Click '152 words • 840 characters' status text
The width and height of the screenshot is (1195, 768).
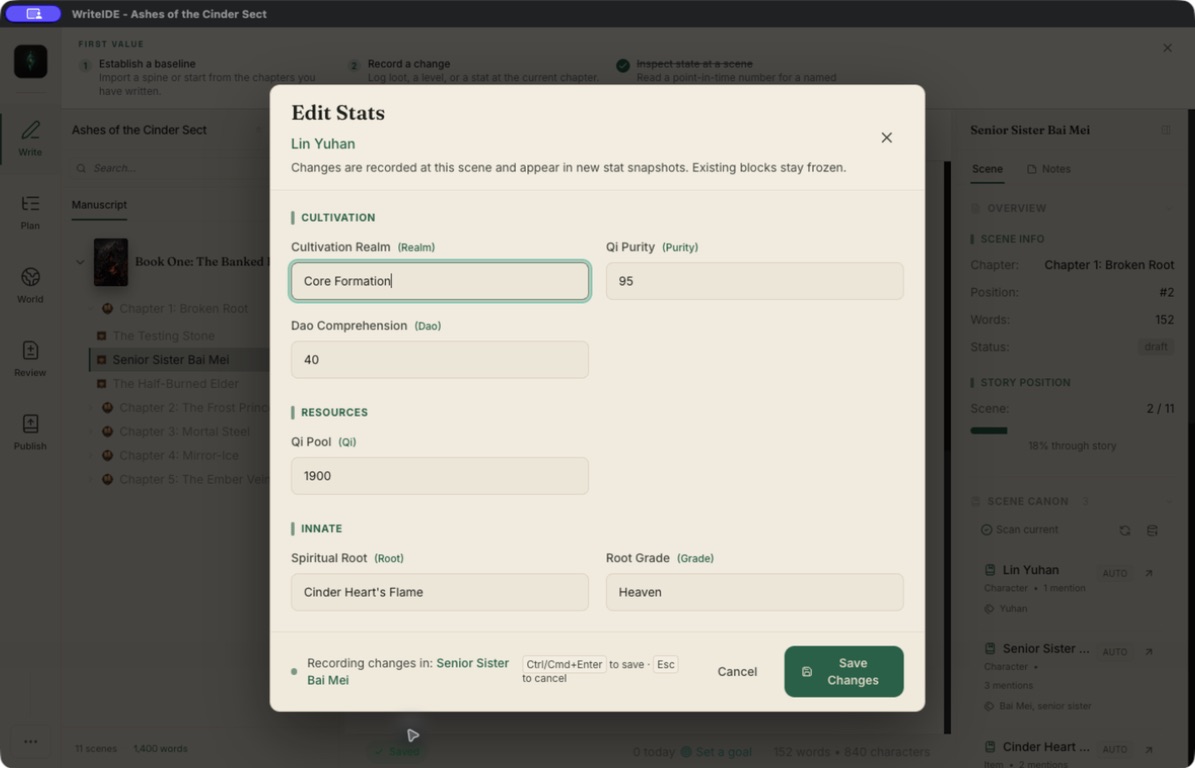tap(851, 752)
